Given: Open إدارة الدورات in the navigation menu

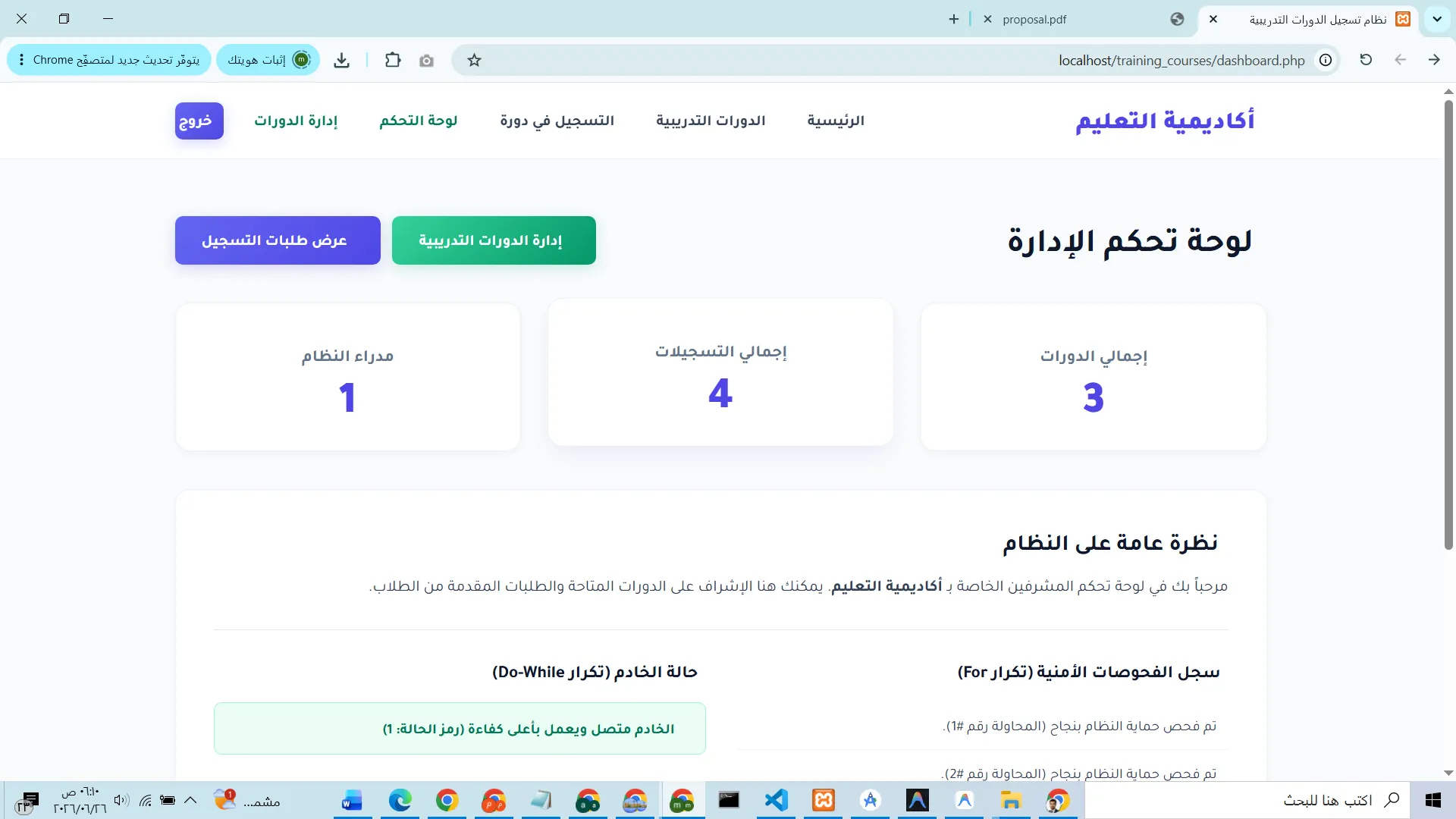Looking at the screenshot, I should [x=296, y=121].
